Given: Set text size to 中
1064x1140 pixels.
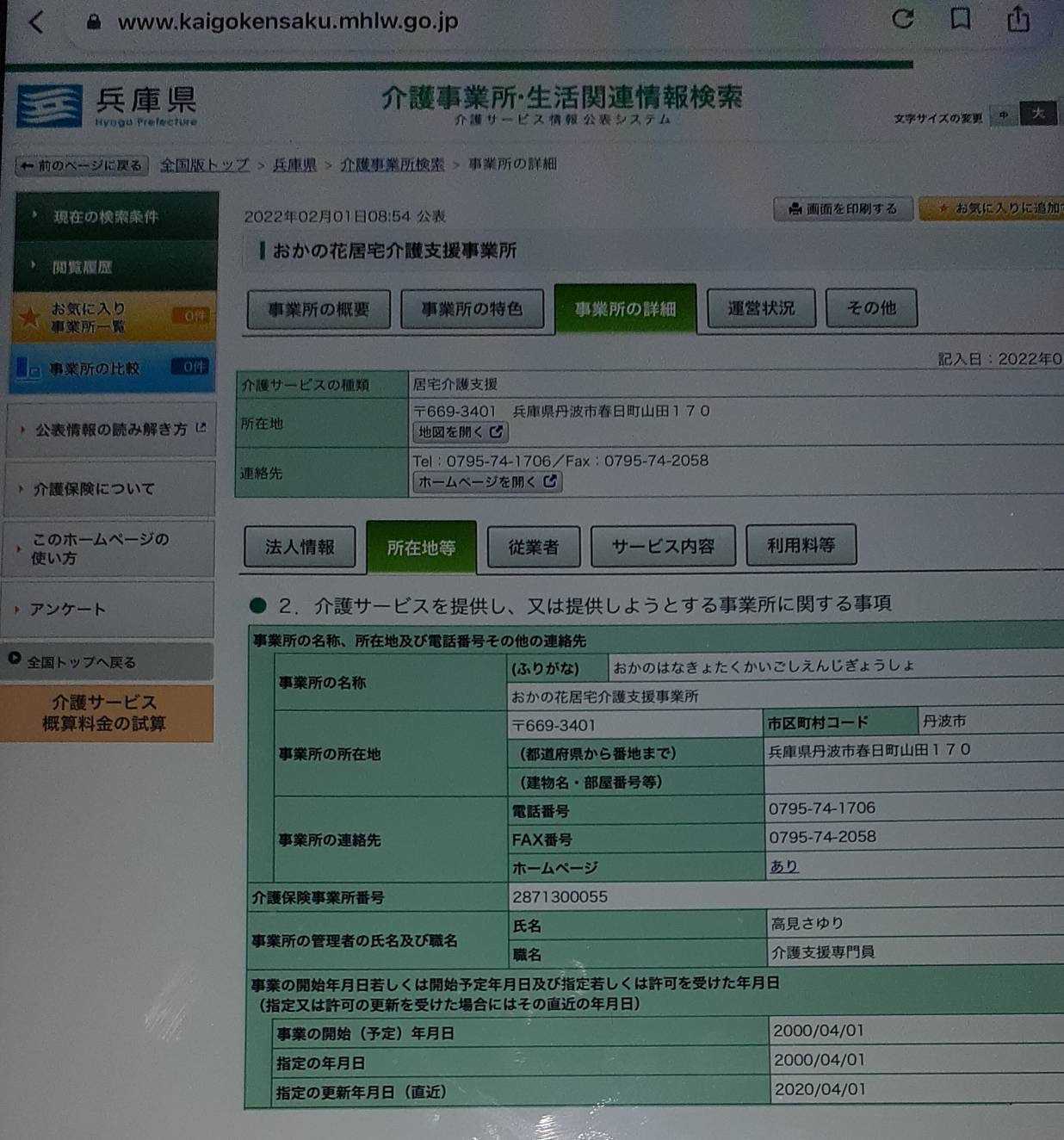Looking at the screenshot, I should (x=1004, y=115).
